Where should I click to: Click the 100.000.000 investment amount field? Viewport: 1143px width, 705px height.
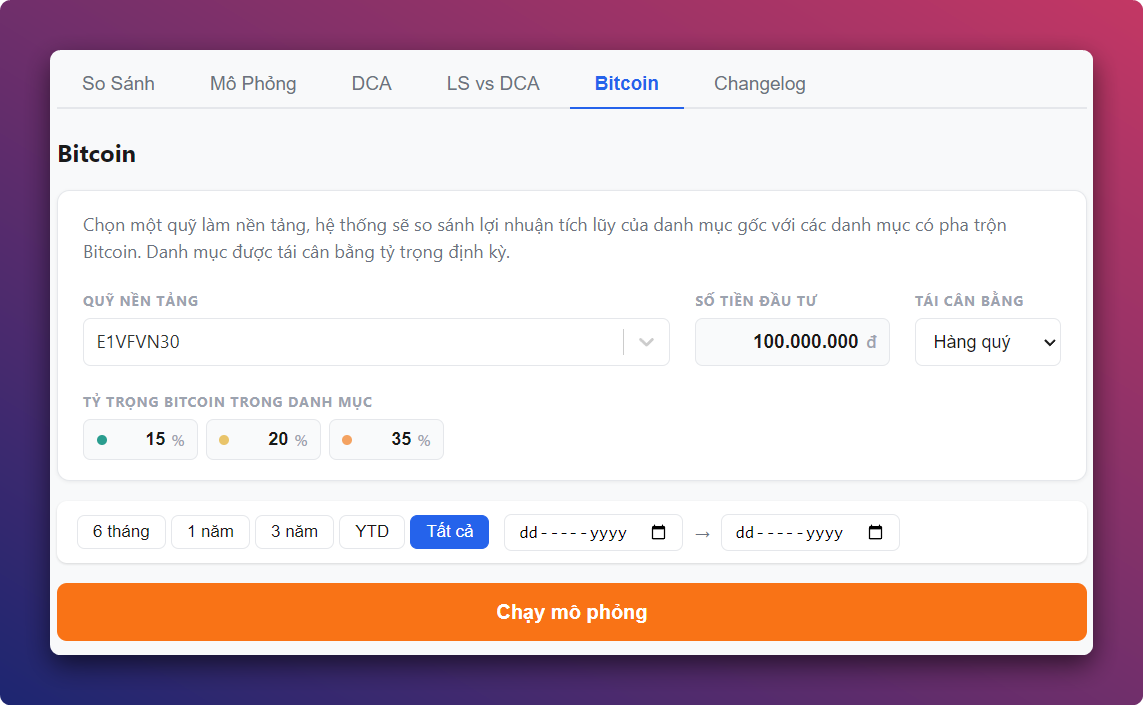point(792,342)
